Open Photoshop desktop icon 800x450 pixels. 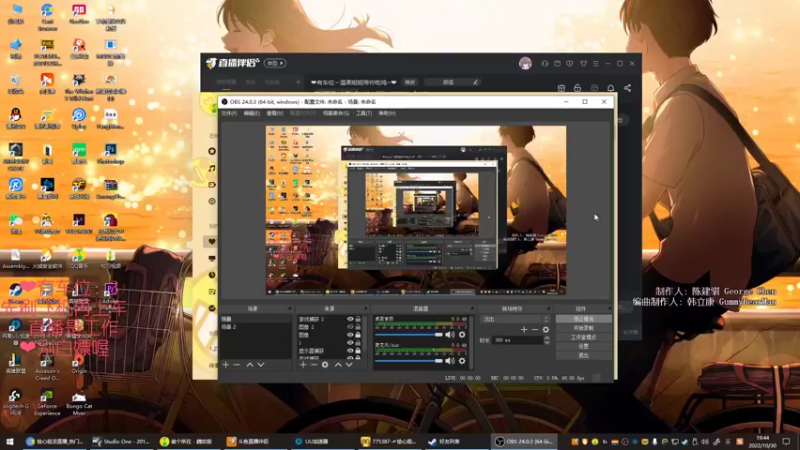110,153
